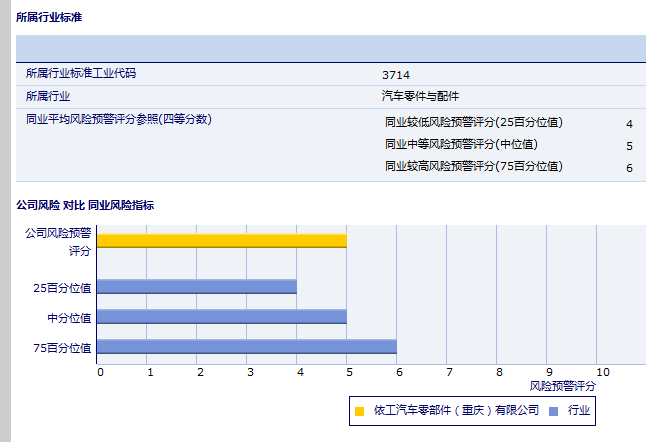Click the 75th percentile score value 6
This screenshot has width=656, height=442.
(629, 168)
